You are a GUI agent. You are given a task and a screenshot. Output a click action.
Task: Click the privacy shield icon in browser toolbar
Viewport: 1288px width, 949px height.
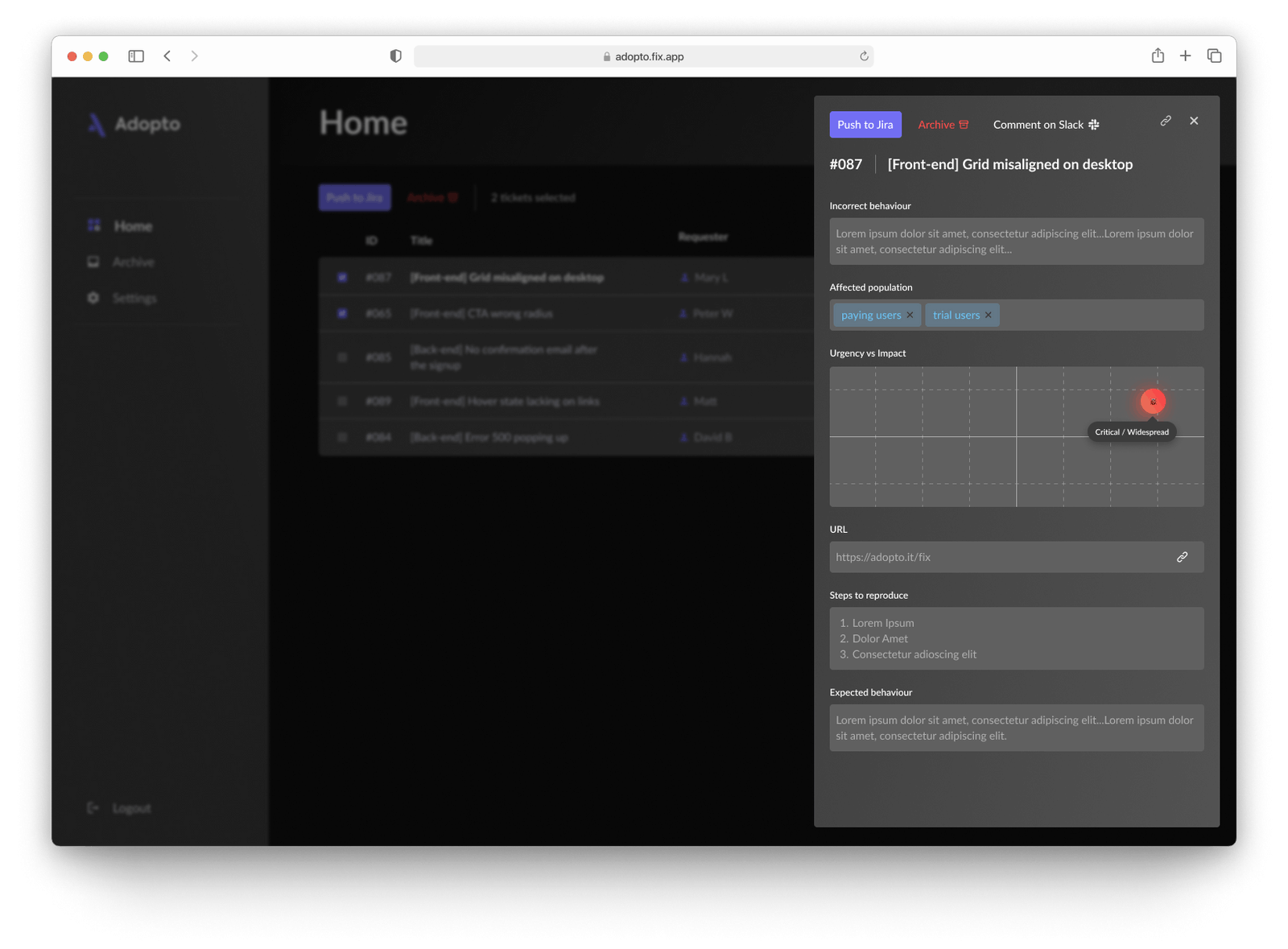point(395,56)
